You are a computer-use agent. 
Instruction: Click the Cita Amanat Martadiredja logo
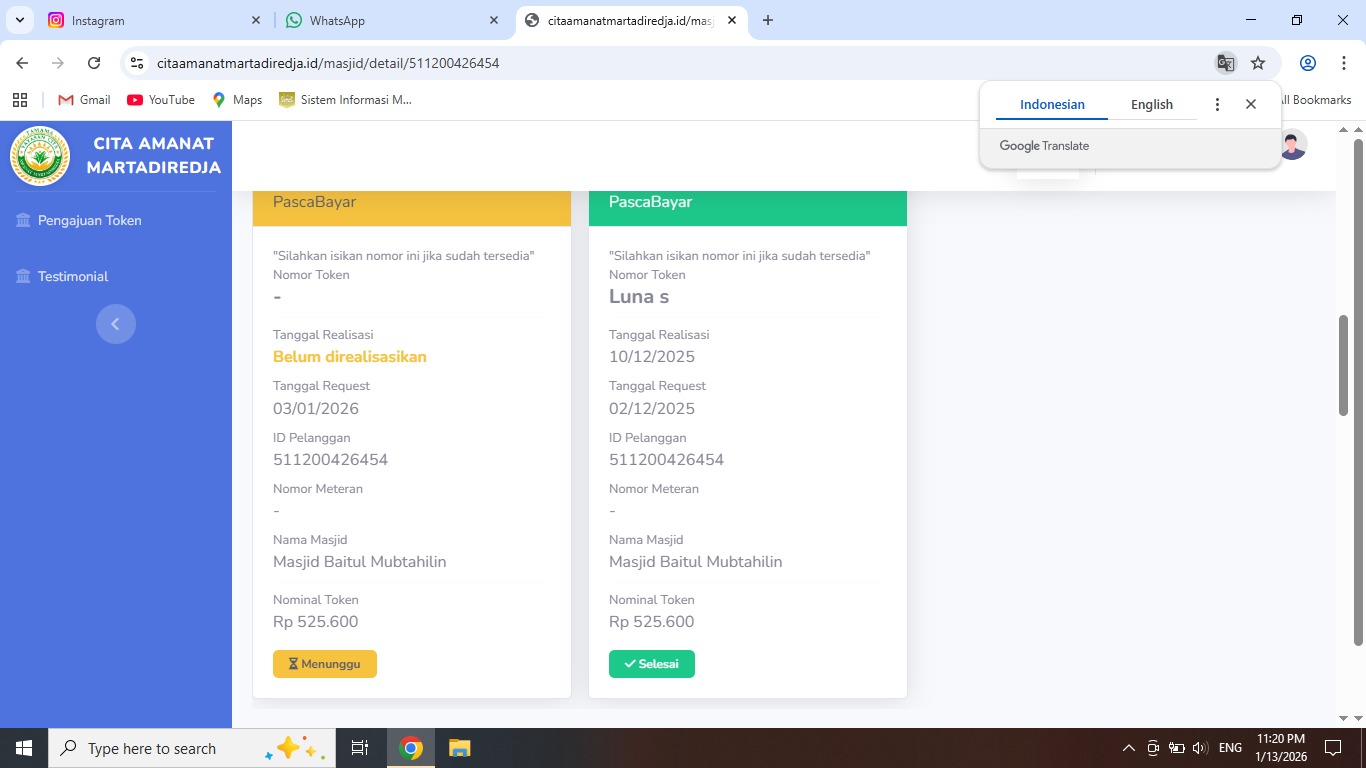pyautogui.click(x=40, y=156)
